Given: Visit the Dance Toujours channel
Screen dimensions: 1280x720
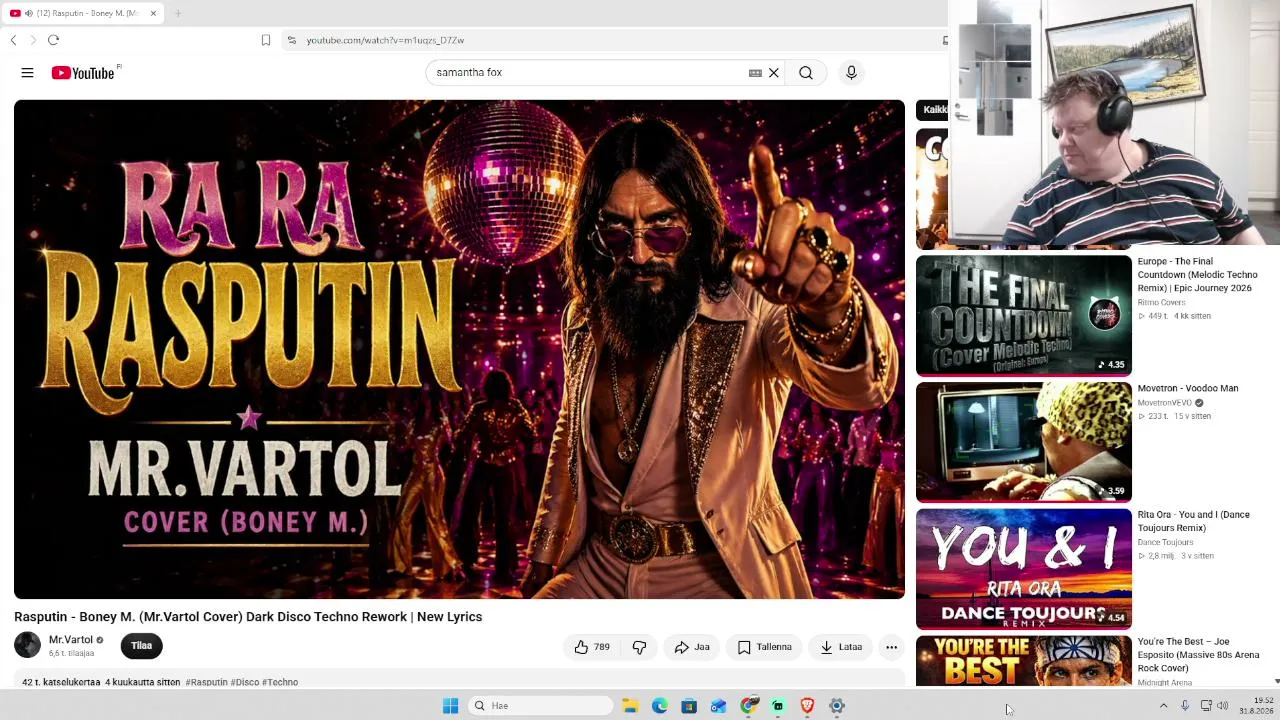Looking at the screenshot, I should click(x=1165, y=542).
